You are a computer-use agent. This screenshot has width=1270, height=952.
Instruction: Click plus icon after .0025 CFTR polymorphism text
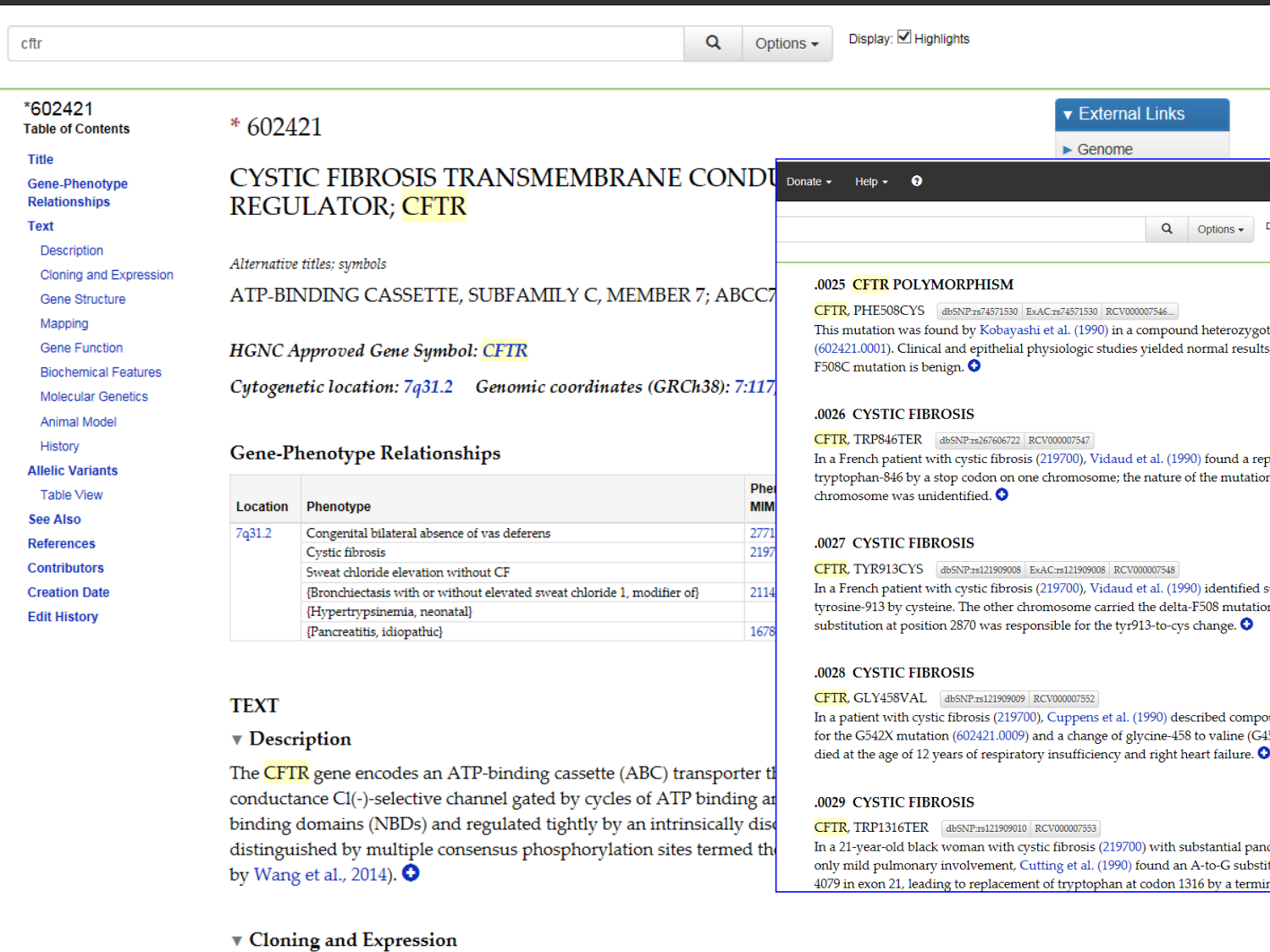pyautogui.click(x=975, y=366)
